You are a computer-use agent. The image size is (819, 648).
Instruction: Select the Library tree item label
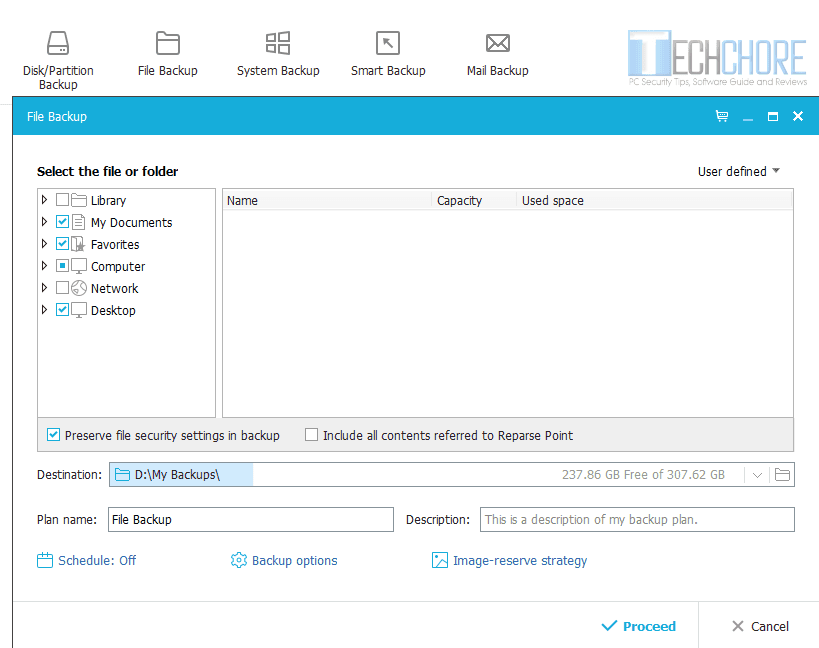point(108,201)
